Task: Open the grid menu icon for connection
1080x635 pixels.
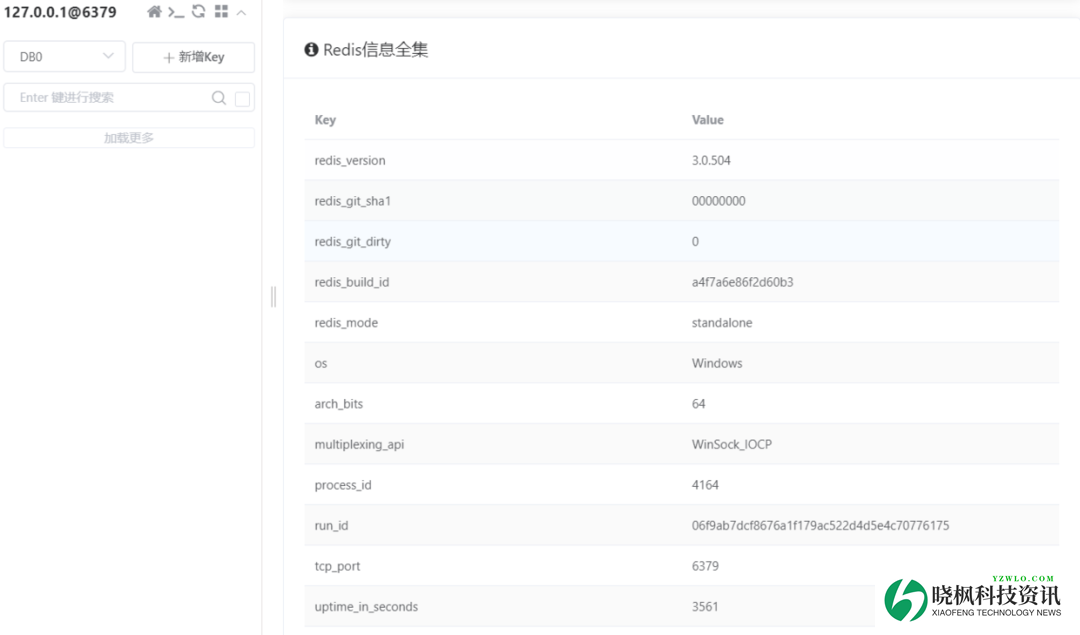Action: coord(221,12)
